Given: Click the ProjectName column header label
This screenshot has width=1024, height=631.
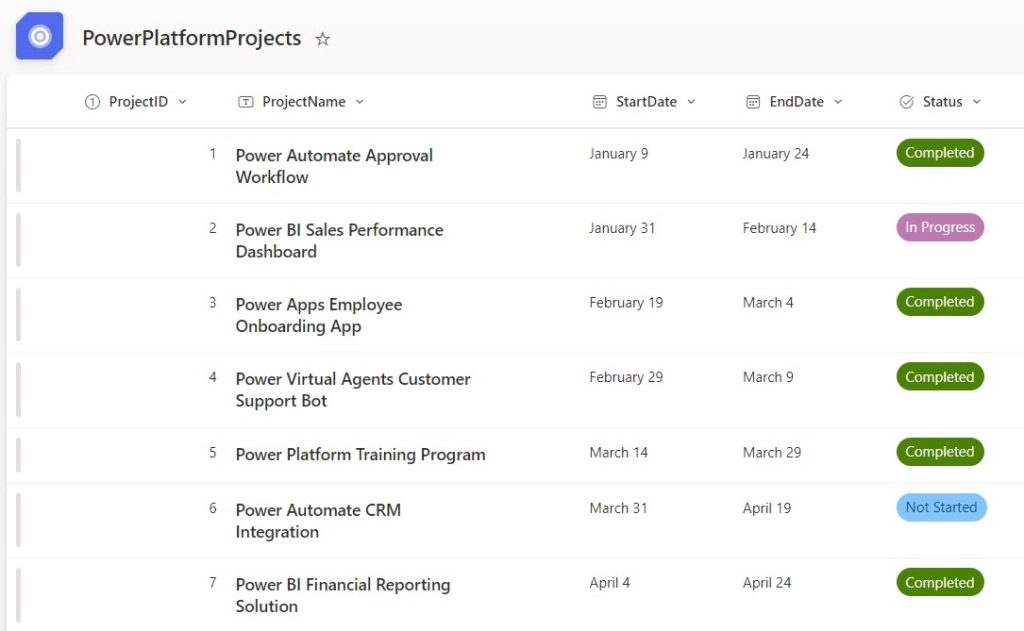Looking at the screenshot, I should point(304,102).
